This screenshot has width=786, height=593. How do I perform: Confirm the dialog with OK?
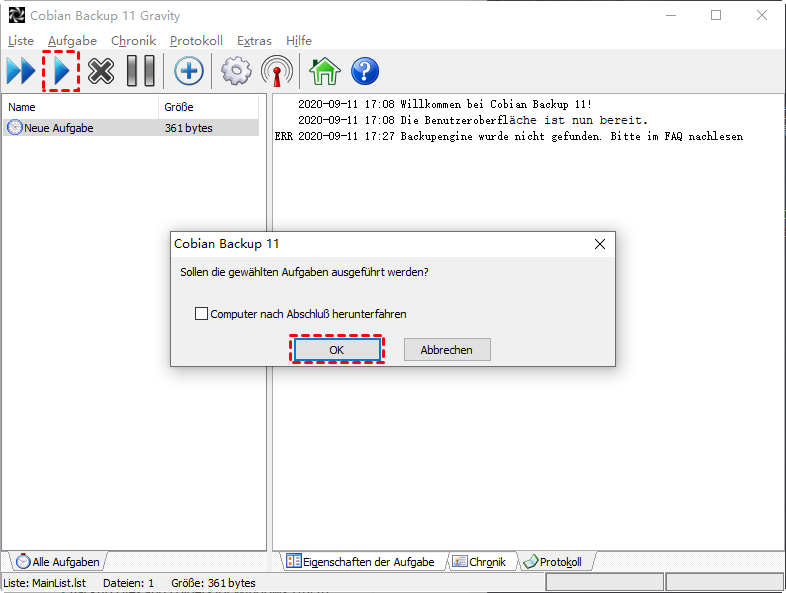(337, 349)
